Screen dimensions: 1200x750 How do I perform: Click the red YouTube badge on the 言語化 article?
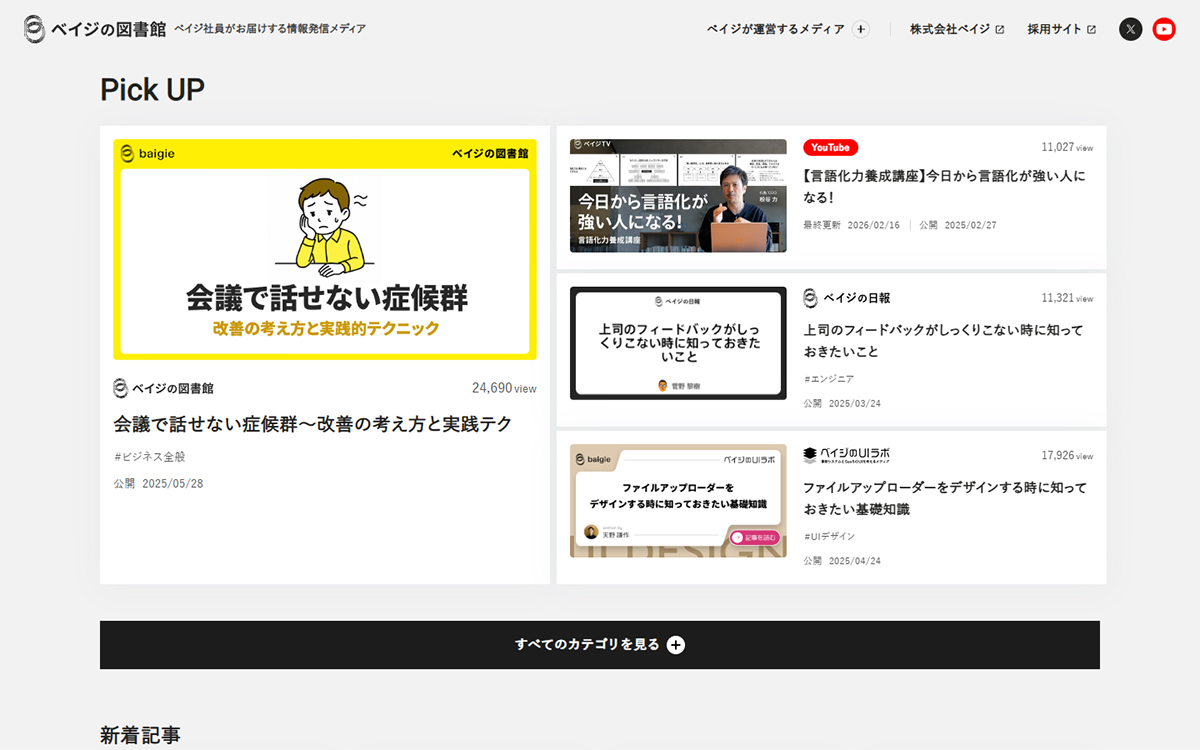pyautogui.click(x=831, y=147)
